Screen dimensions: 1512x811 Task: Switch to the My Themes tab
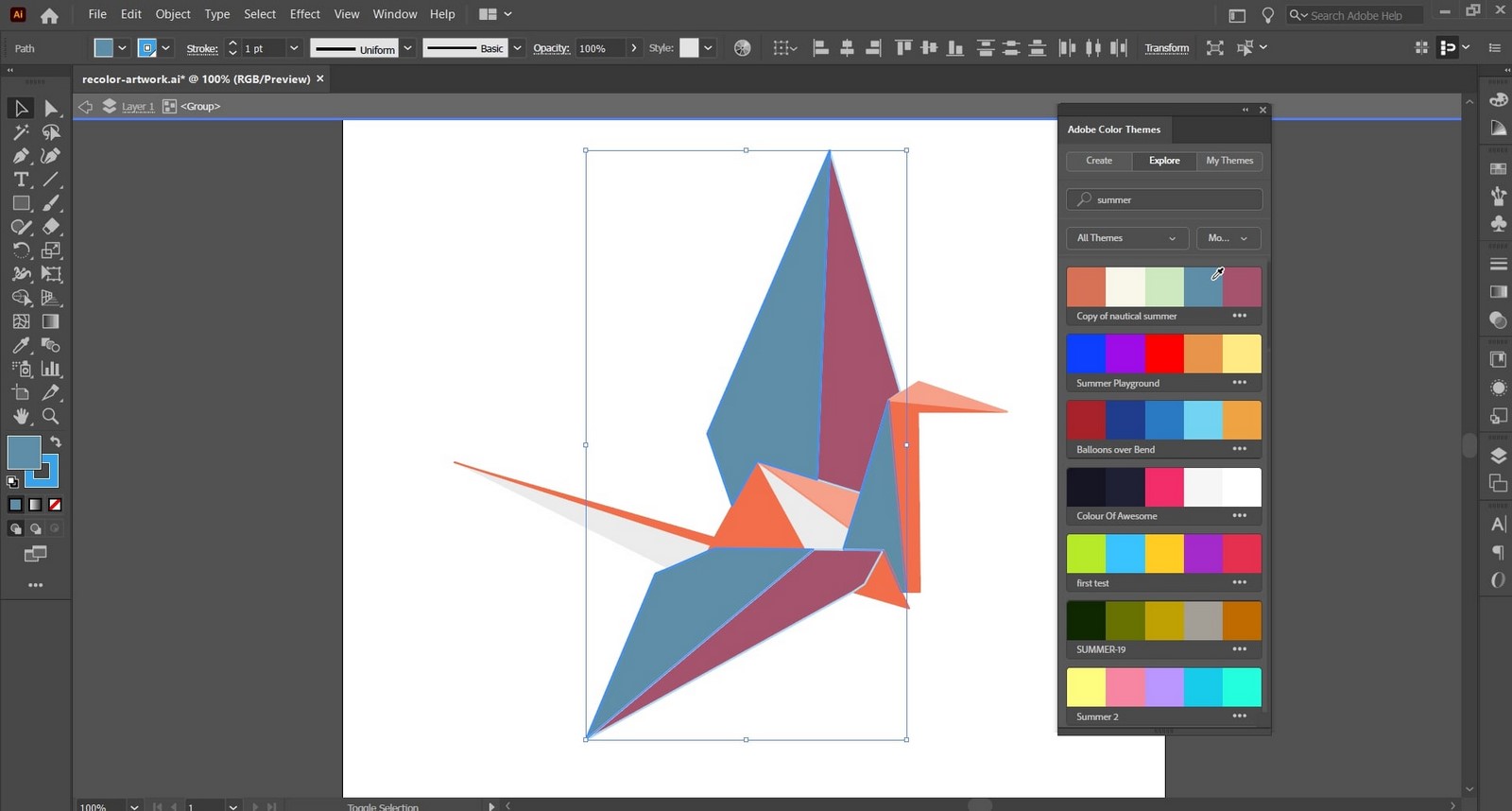pyautogui.click(x=1229, y=161)
